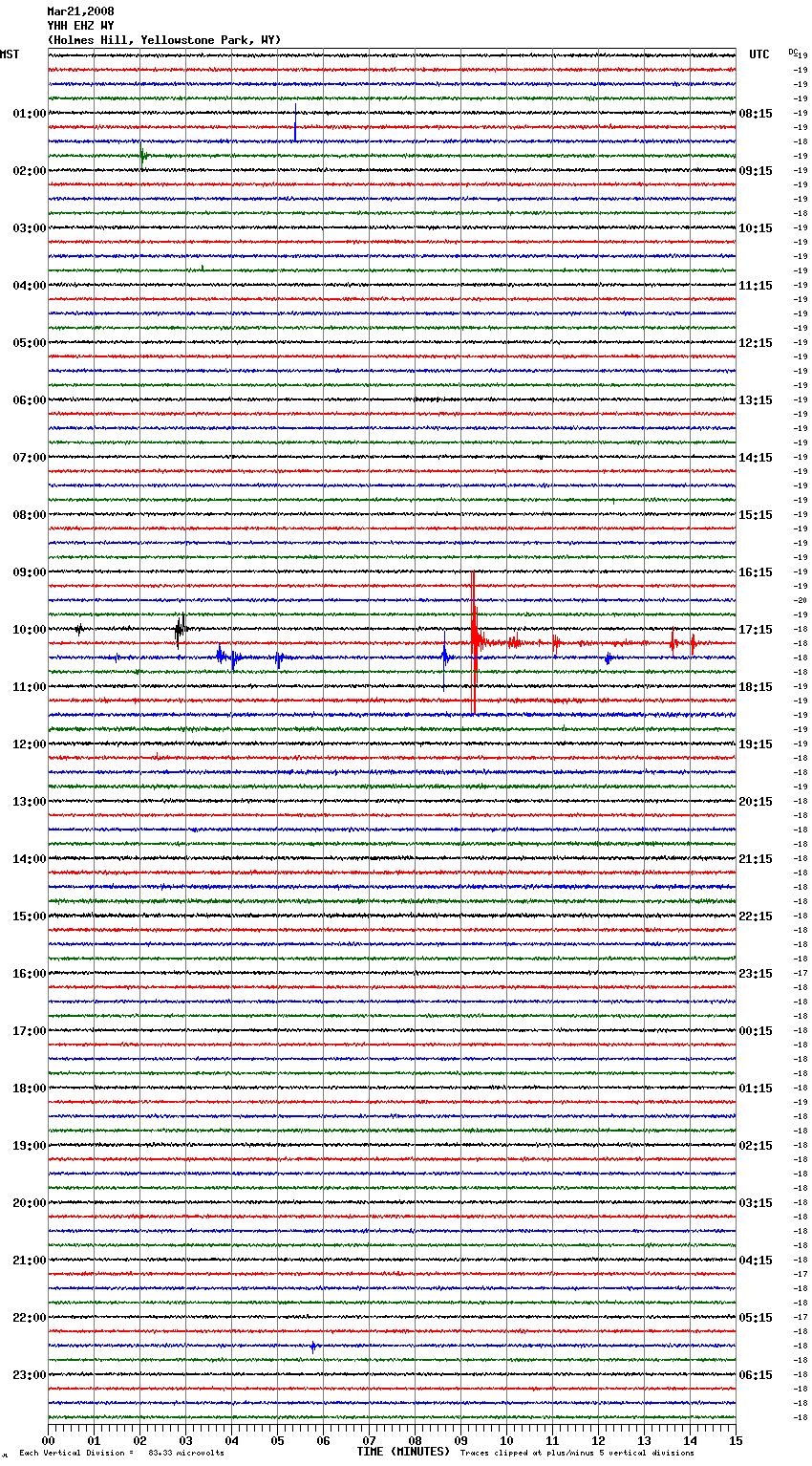The height and width of the screenshot is (1466, 812).
Task: Click the large red clipped seismic spike
Action: (474, 643)
